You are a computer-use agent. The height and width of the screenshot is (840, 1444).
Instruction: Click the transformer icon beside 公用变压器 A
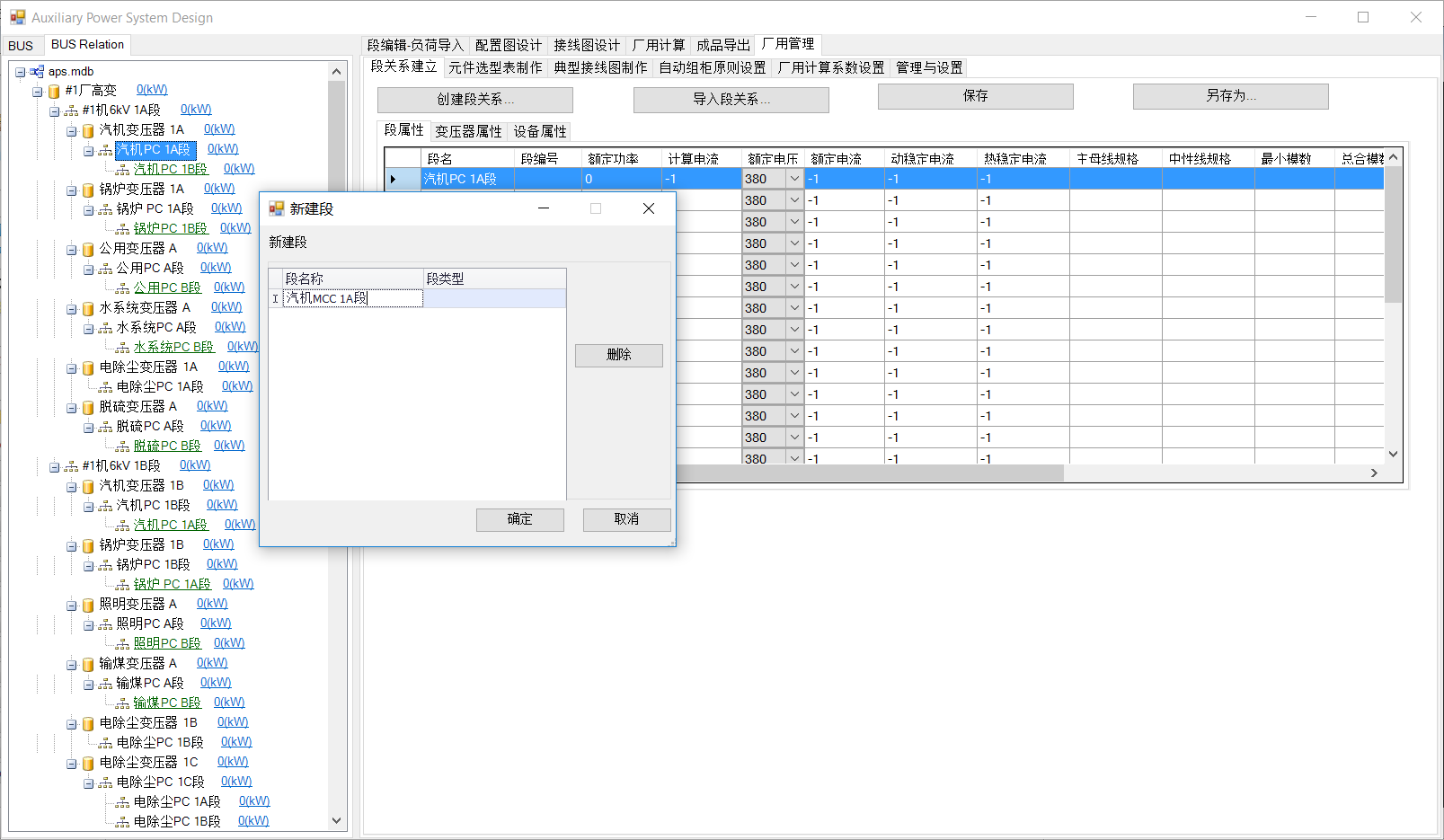tap(88, 249)
